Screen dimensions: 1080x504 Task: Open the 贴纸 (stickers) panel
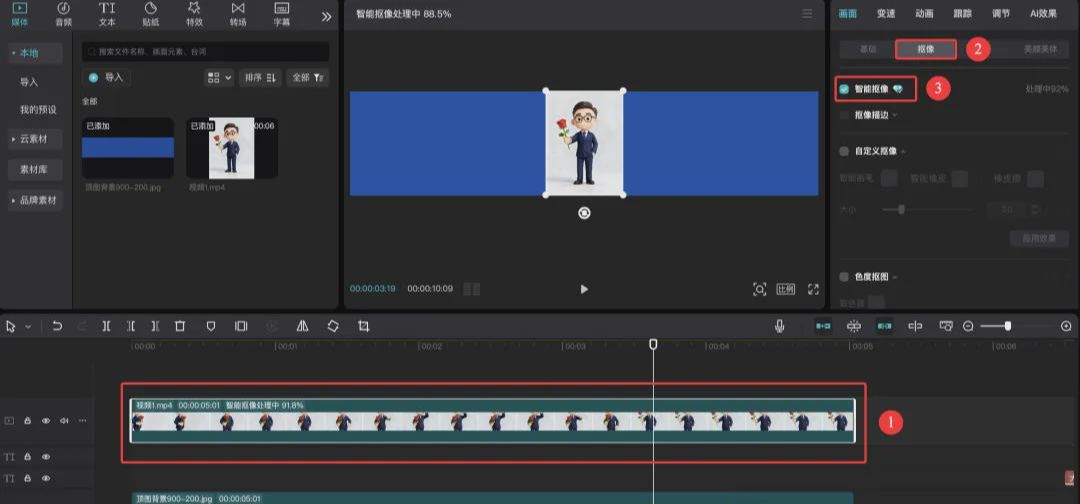[151, 14]
